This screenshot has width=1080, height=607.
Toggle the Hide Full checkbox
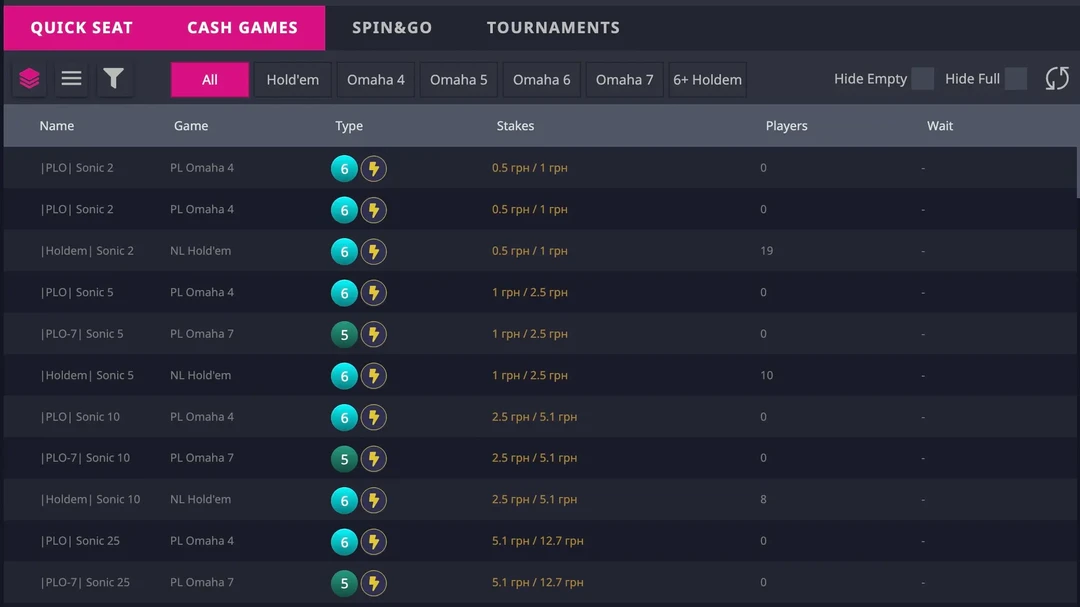tap(1016, 79)
